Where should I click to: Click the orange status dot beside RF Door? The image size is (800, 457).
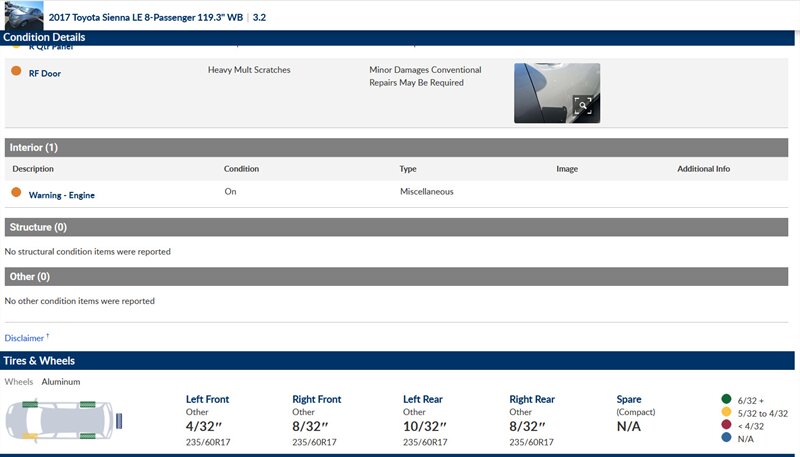[16, 72]
